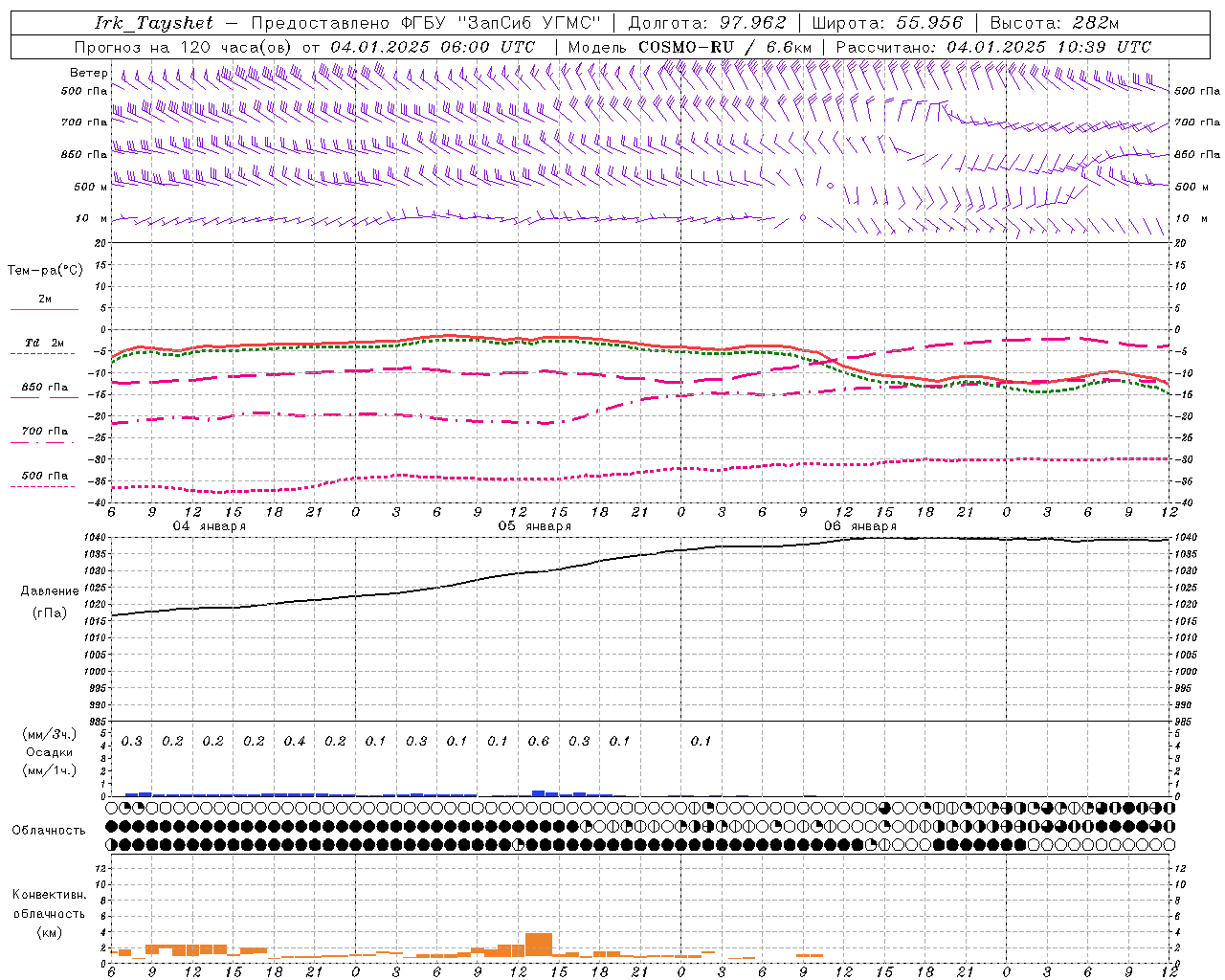Click the Модель COSMO-RU / 6.6км label
This screenshot has width=1225, height=980.
pyautogui.click(x=689, y=47)
